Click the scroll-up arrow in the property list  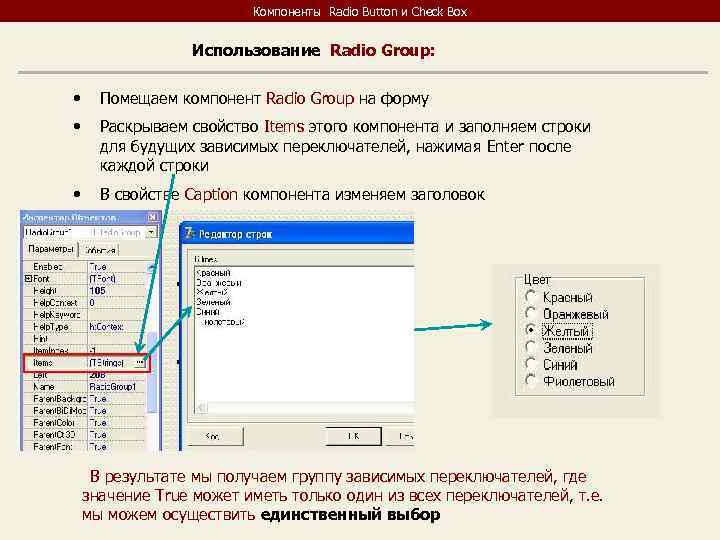152,267
